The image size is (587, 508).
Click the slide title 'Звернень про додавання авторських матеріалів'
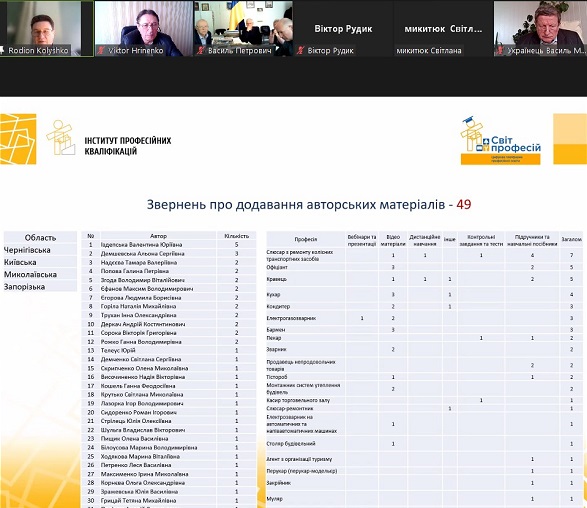coord(296,204)
